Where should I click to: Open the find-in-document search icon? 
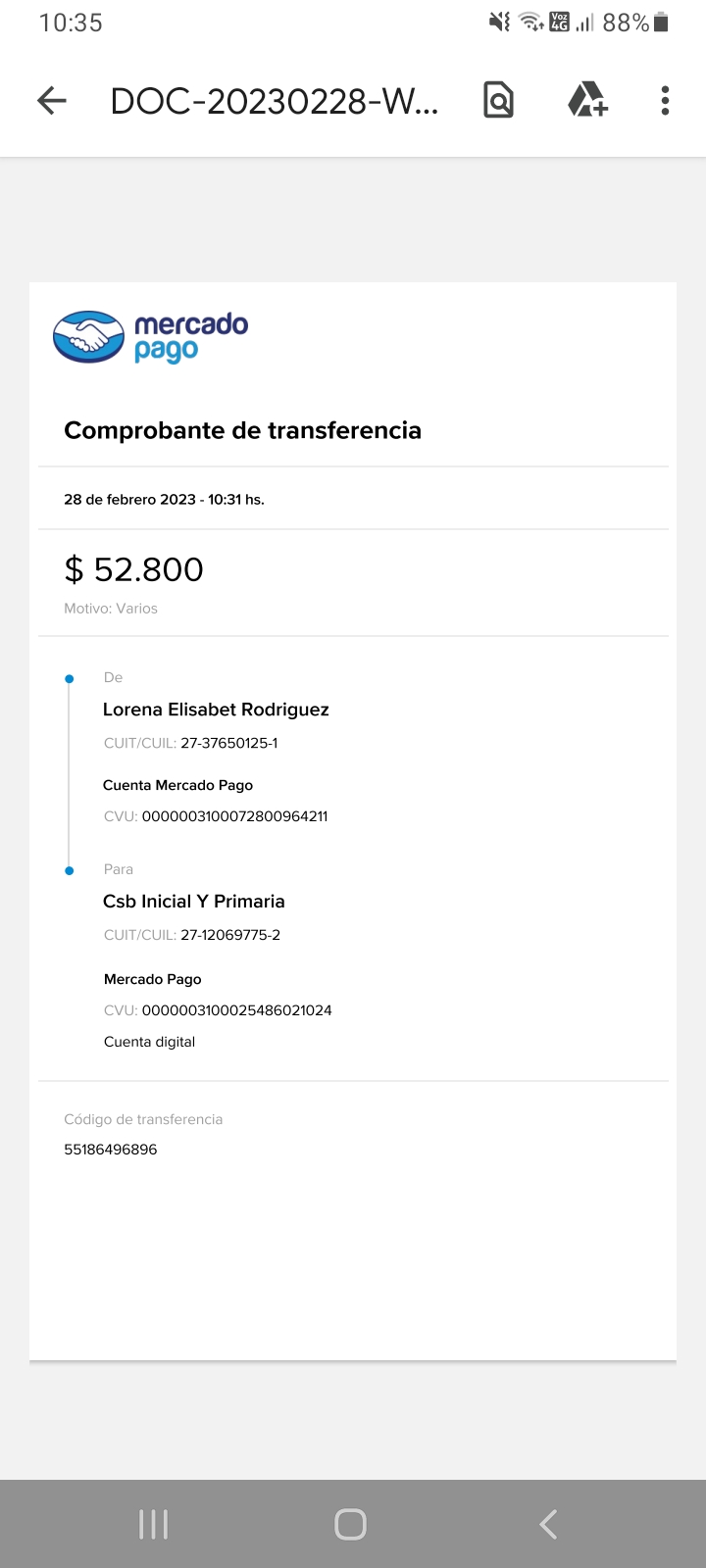(498, 100)
